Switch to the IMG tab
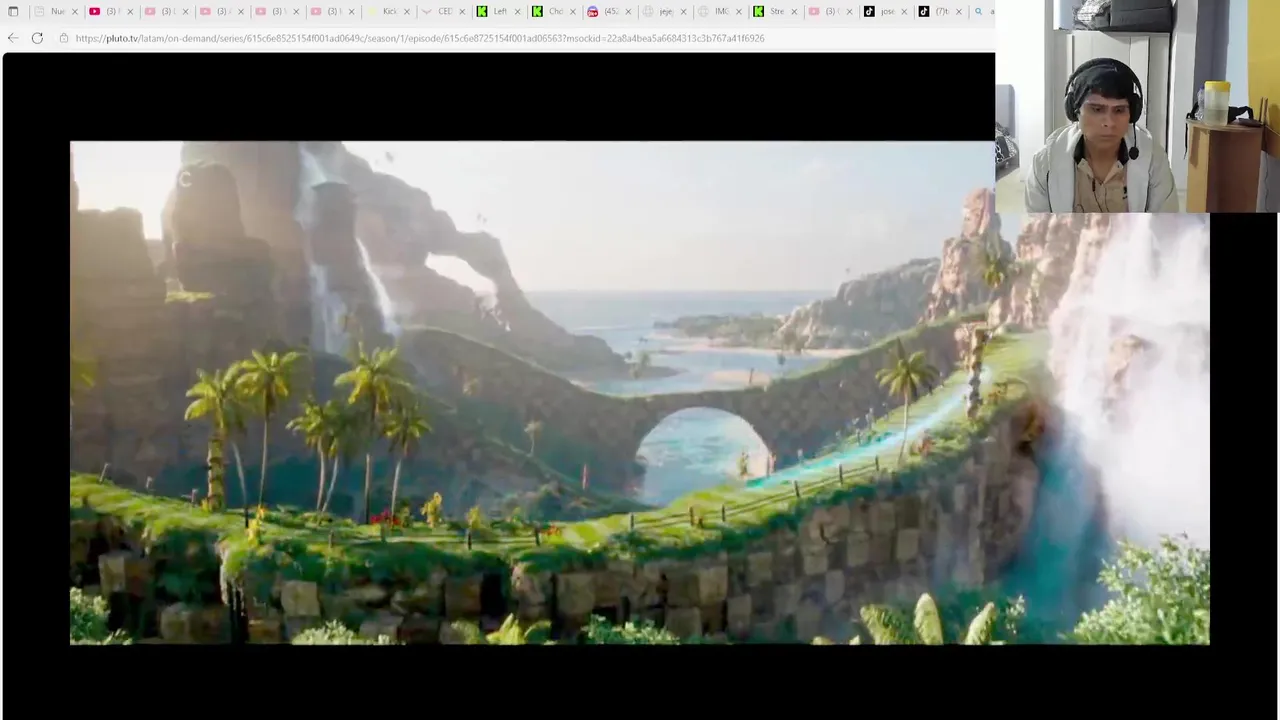The height and width of the screenshot is (720, 1280). point(720,11)
